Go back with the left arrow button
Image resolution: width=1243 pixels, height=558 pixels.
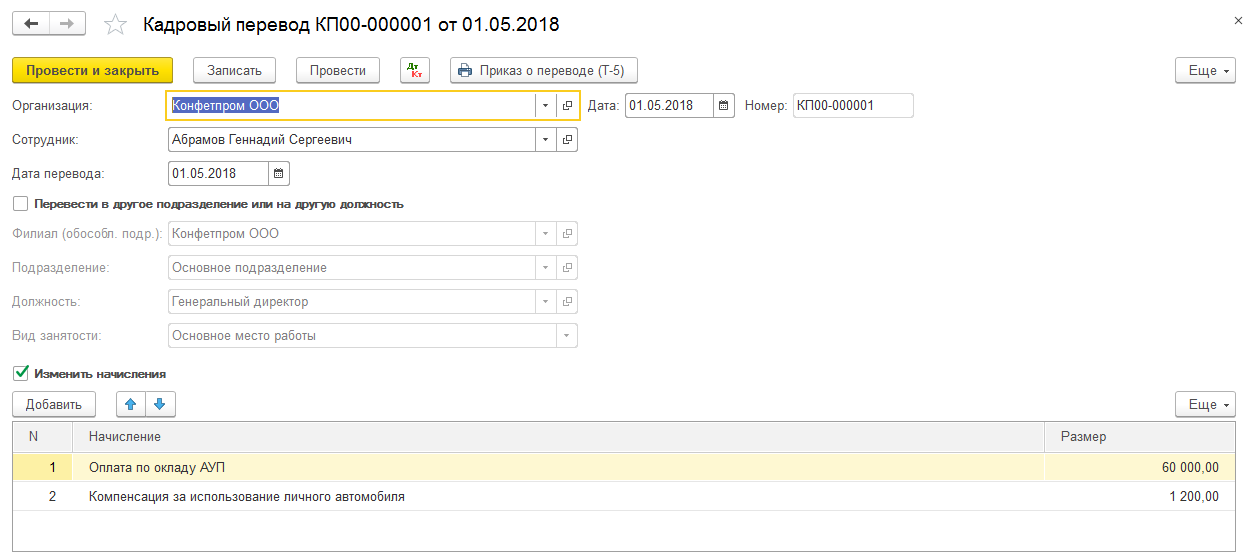coord(31,23)
